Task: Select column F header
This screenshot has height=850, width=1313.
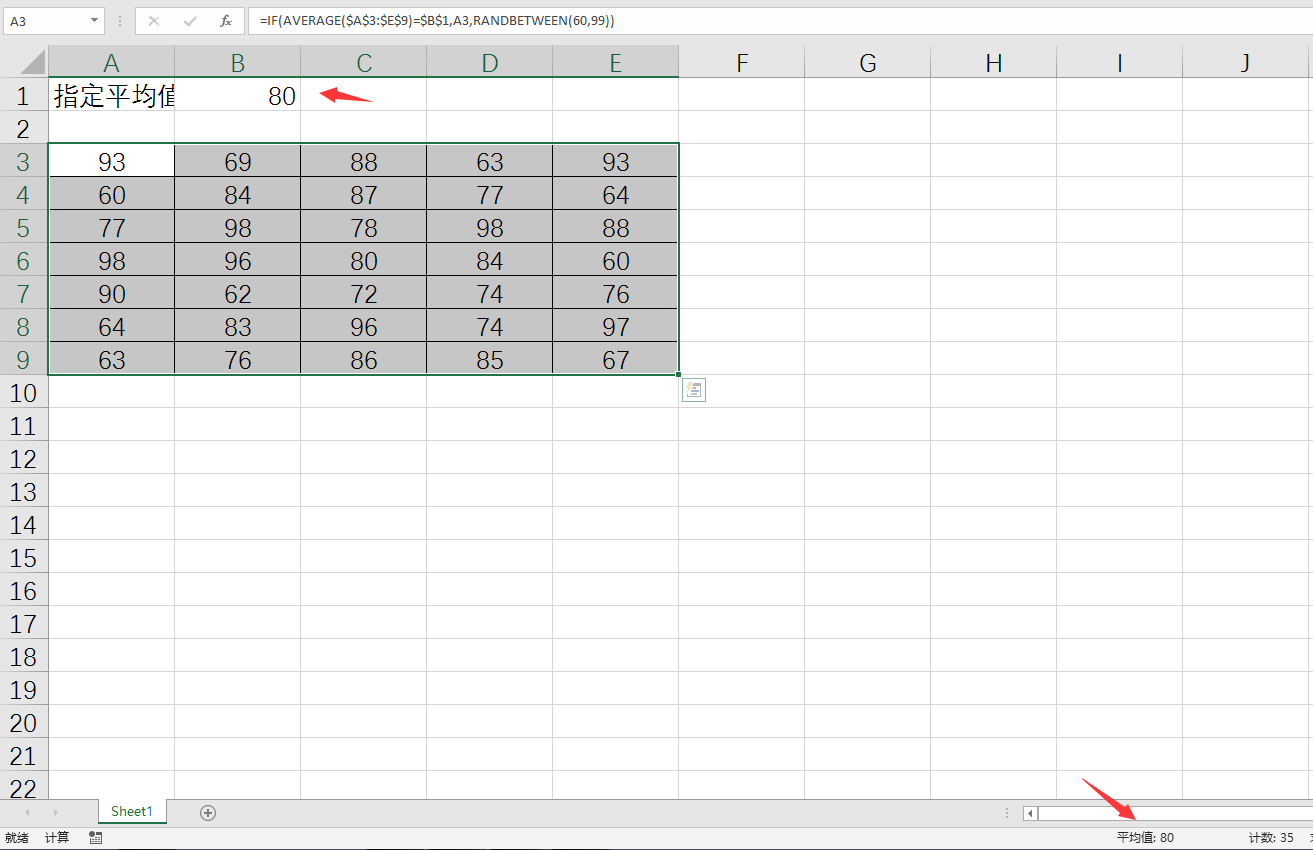Action: pyautogui.click(x=741, y=62)
